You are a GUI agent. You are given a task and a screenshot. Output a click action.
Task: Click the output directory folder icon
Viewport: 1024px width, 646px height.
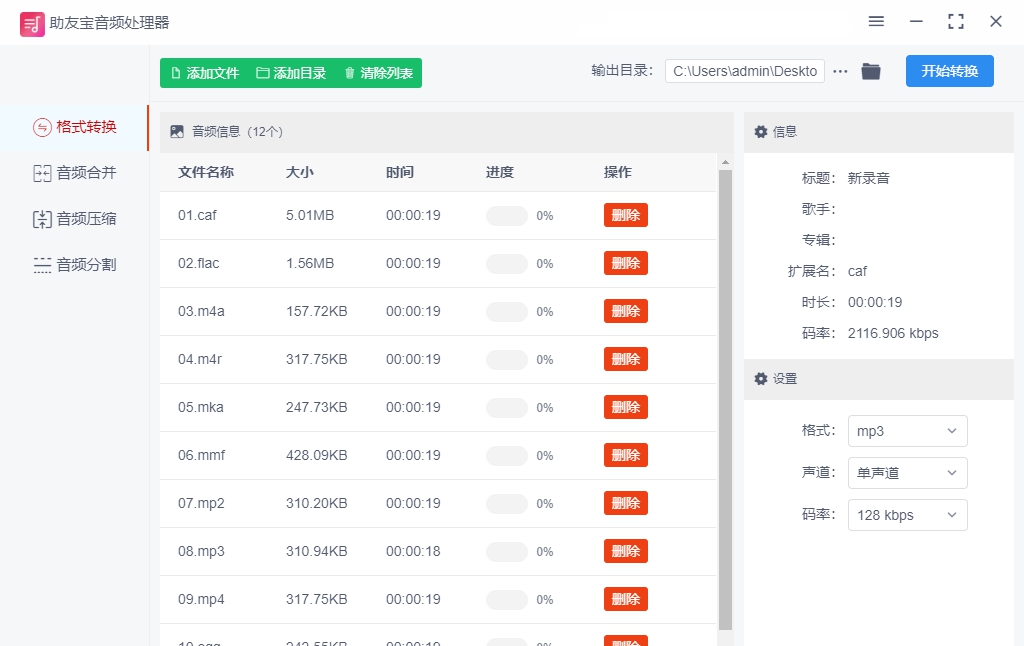pyautogui.click(x=871, y=71)
